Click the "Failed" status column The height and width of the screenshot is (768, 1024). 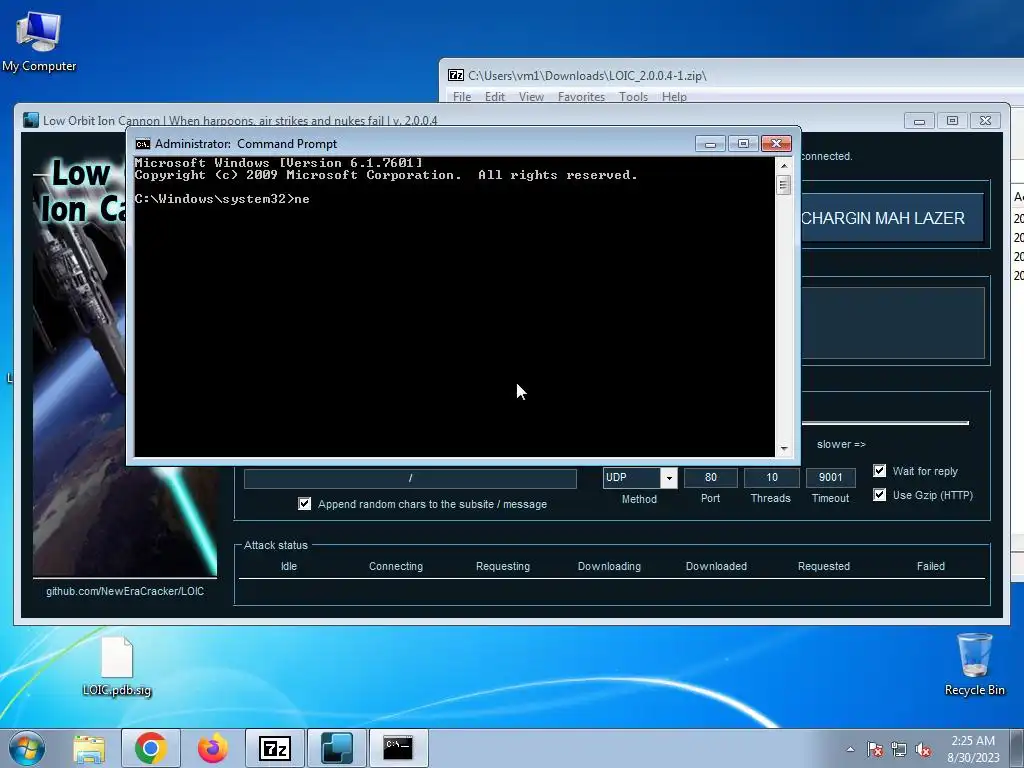(x=931, y=566)
